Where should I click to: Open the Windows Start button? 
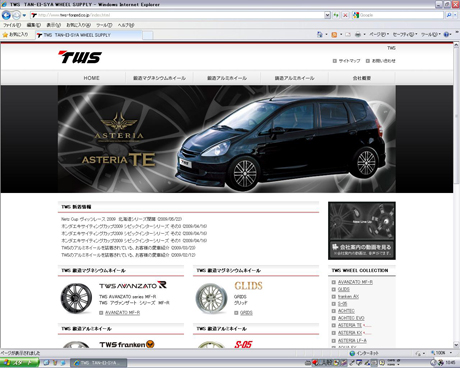19,363
